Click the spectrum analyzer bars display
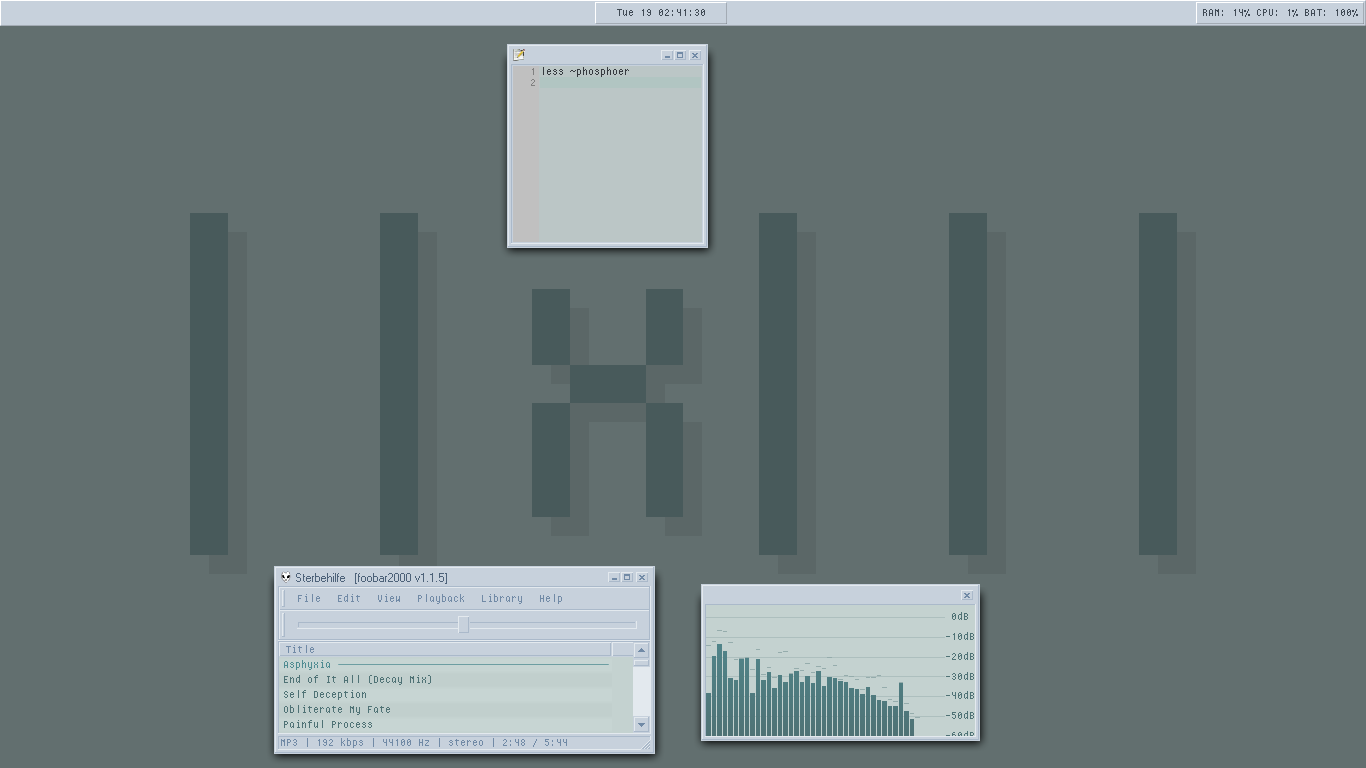1366x768 pixels. 825,671
